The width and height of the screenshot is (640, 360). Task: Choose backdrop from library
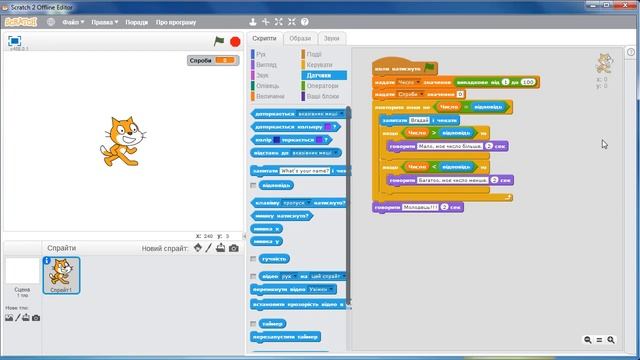[9, 318]
